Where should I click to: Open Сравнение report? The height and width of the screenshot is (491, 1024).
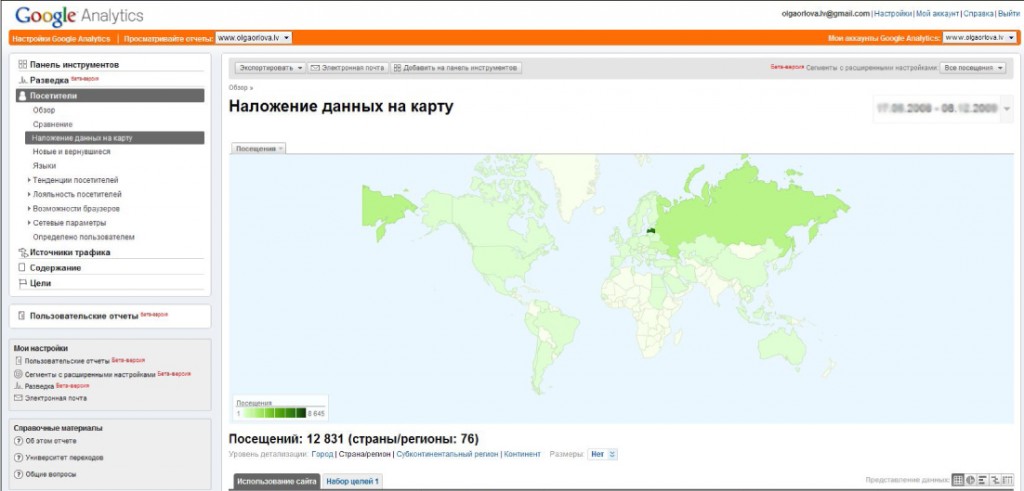(53, 124)
